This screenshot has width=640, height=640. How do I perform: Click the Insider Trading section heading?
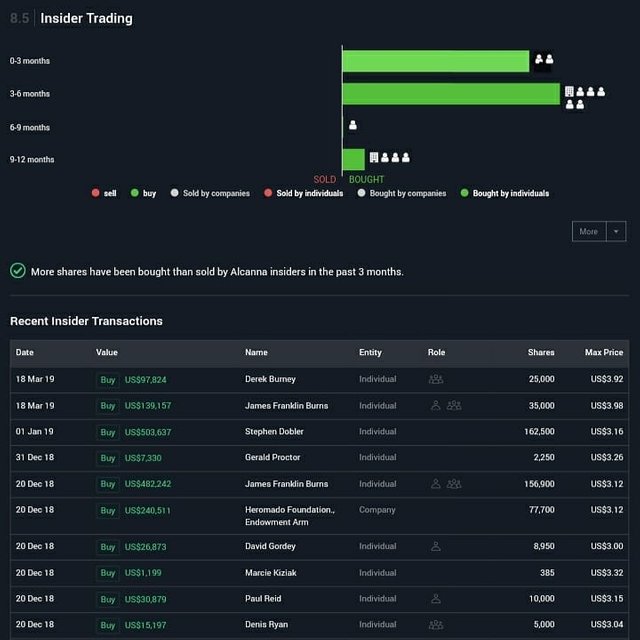tap(87, 18)
